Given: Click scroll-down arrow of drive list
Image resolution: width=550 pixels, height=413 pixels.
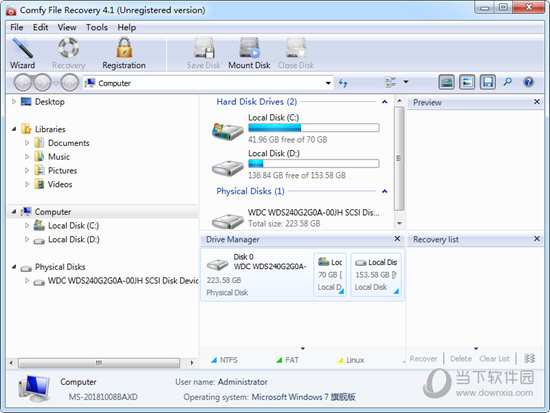Looking at the screenshot, I should [399, 223].
